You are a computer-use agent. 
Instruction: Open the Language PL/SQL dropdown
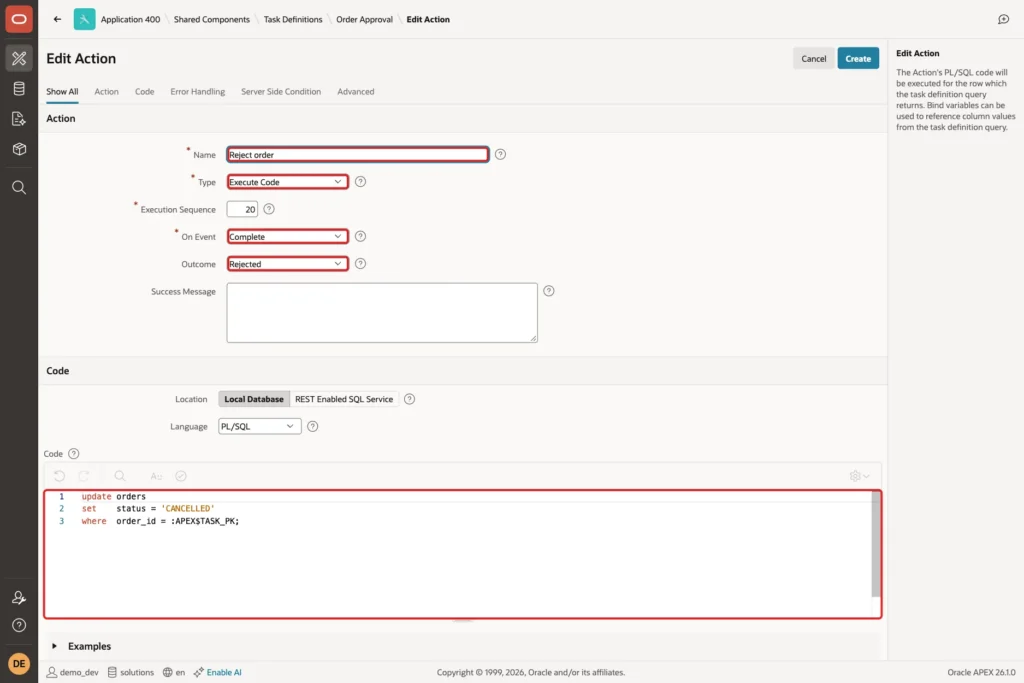pos(259,426)
